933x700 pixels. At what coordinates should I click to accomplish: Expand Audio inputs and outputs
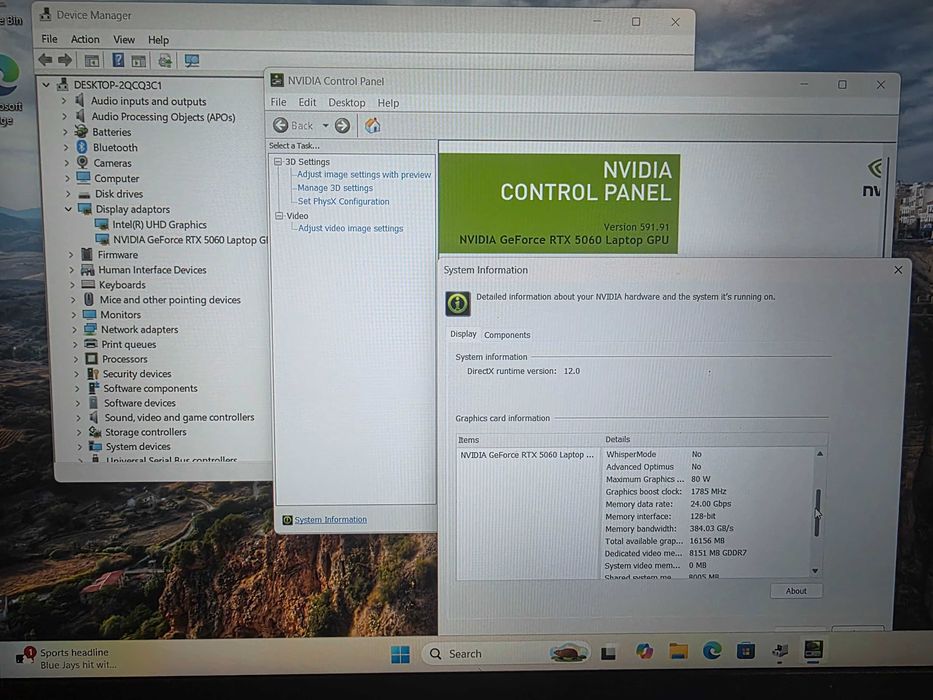(x=64, y=101)
